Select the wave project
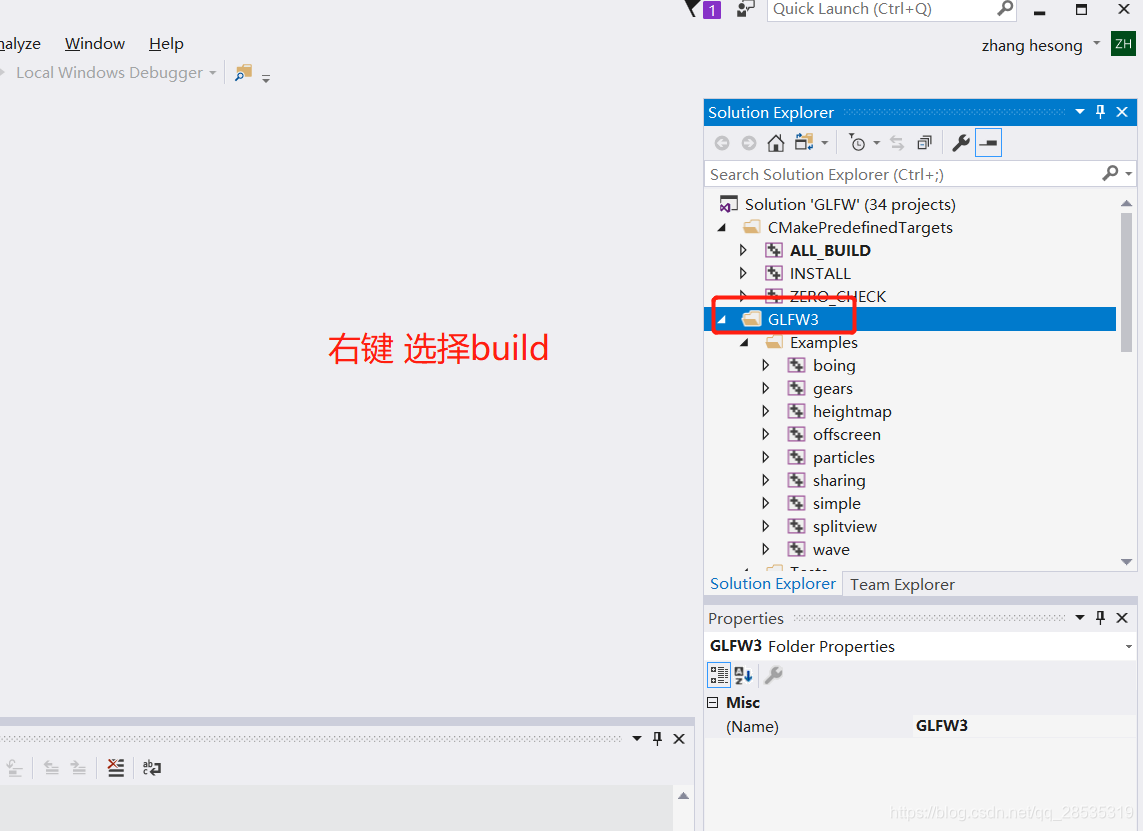 pyautogui.click(x=831, y=550)
